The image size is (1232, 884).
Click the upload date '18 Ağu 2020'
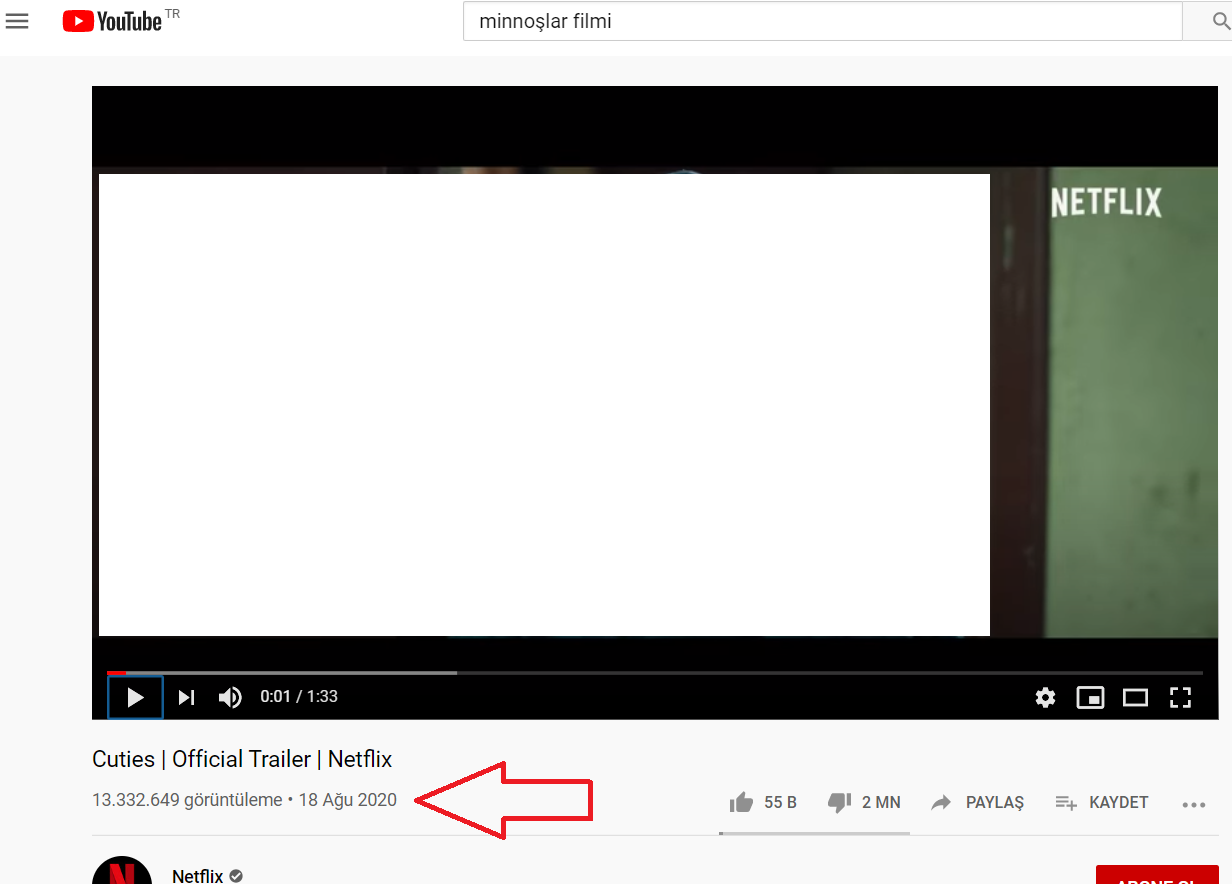[x=348, y=800]
